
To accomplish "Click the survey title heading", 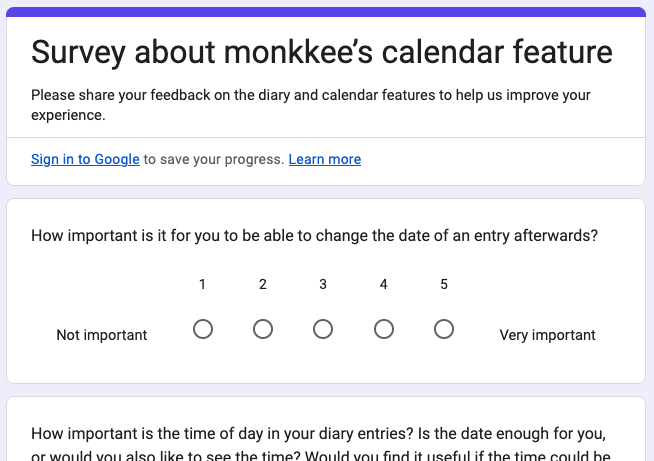I will click(322, 52).
